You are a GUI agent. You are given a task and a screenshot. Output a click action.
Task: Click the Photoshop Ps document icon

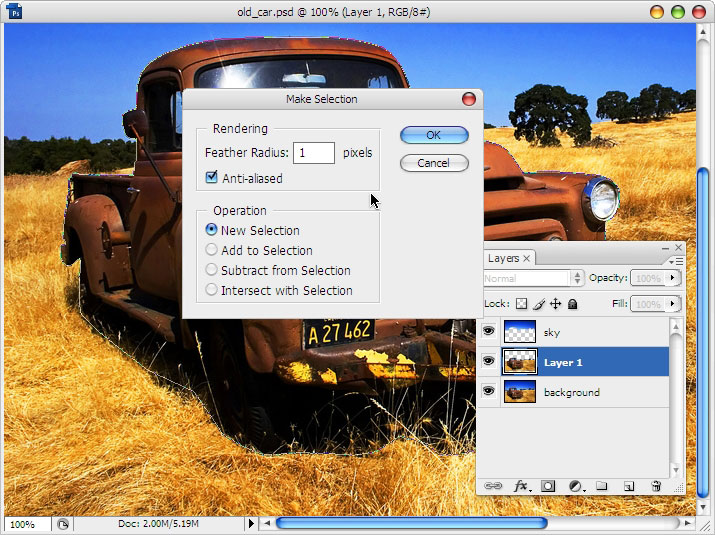[x=14, y=11]
